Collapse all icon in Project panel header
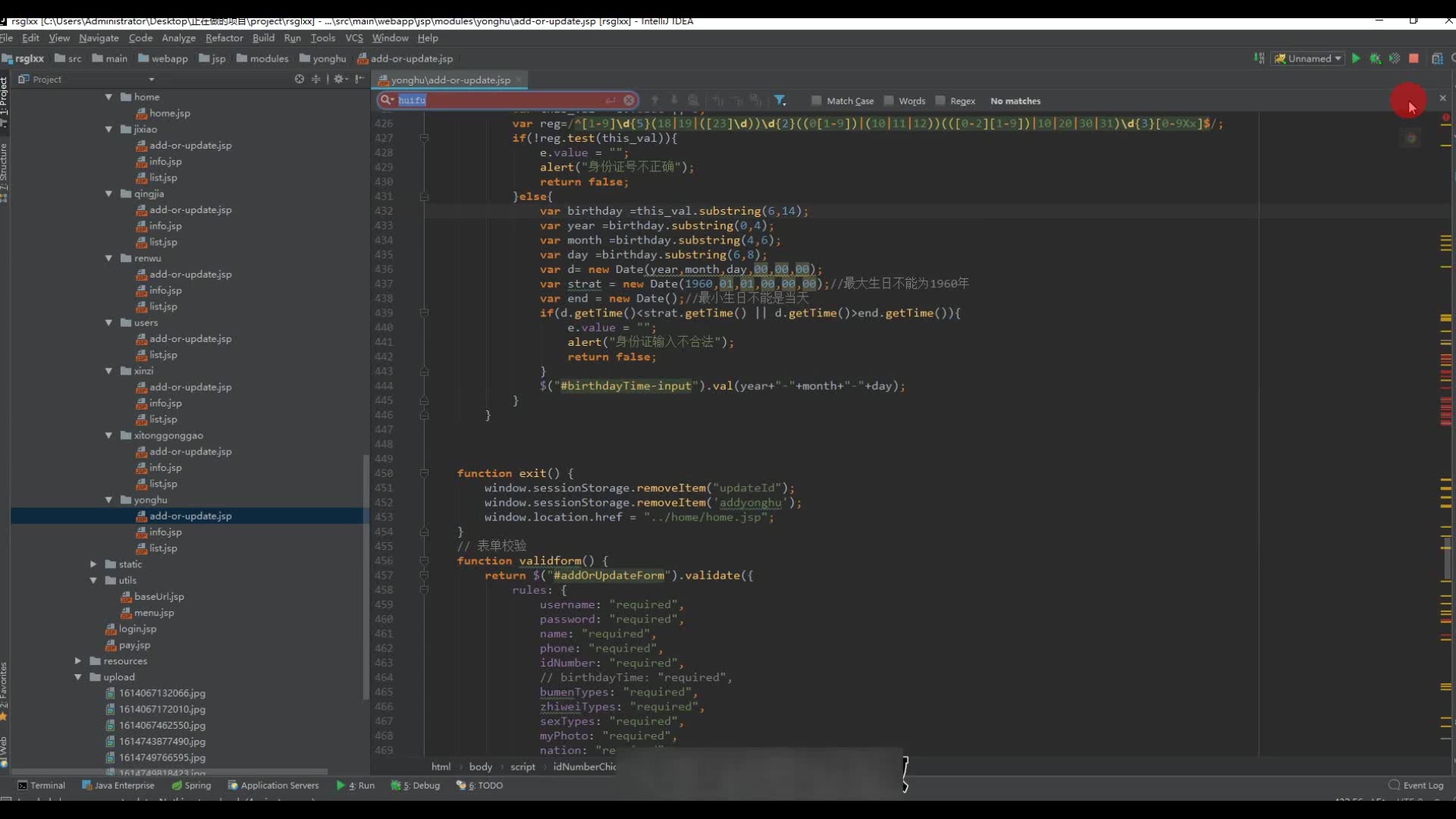This screenshot has width=1456, height=819. (x=316, y=79)
